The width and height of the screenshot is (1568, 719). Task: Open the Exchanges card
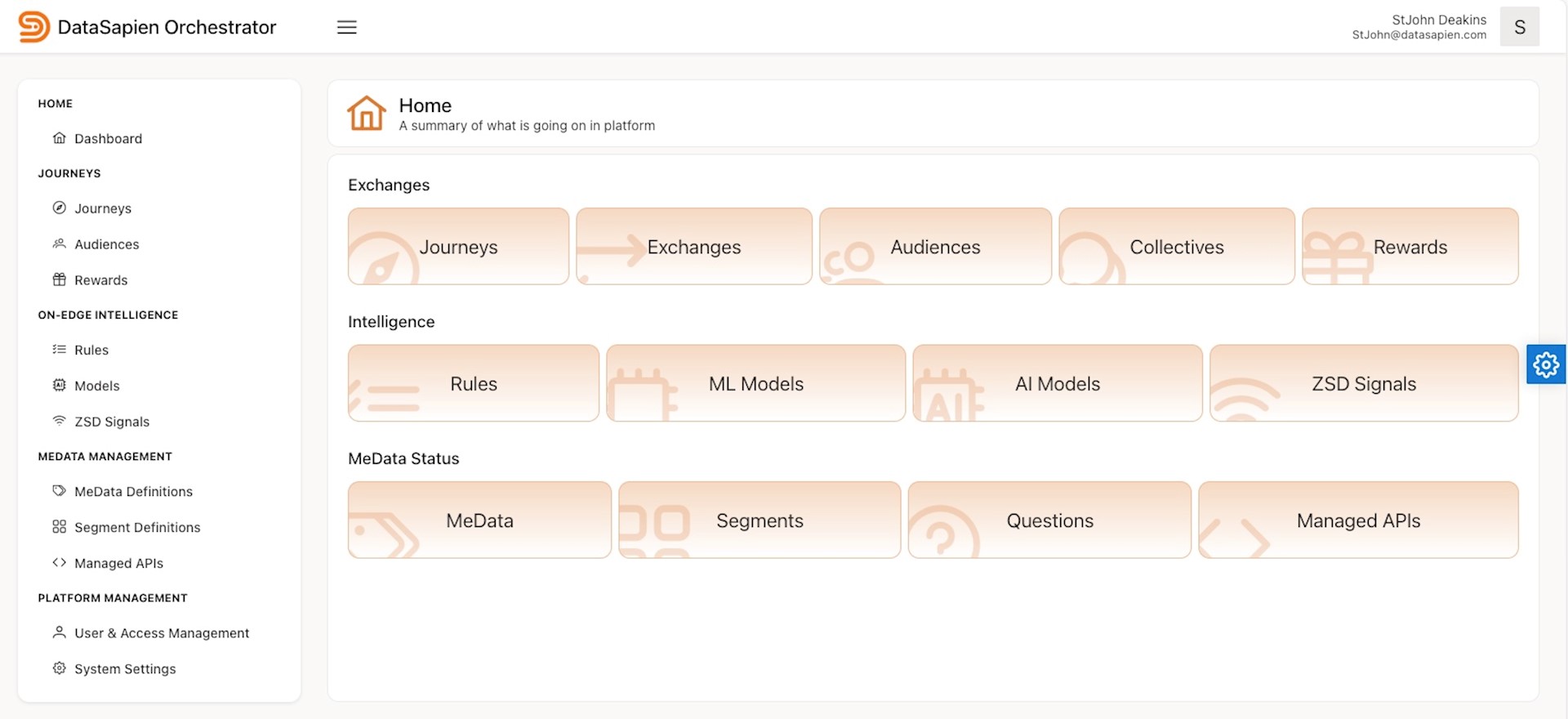tap(693, 247)
